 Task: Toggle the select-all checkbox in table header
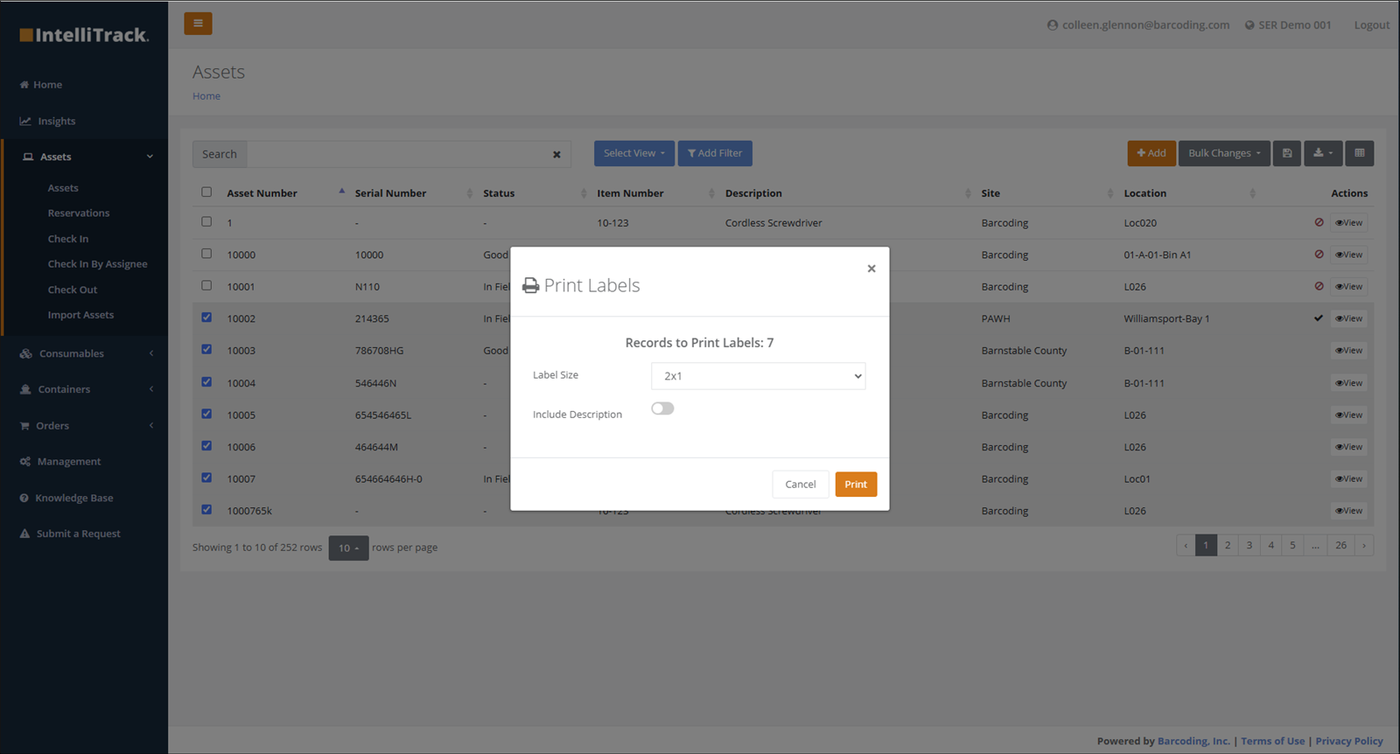point(207,192)
